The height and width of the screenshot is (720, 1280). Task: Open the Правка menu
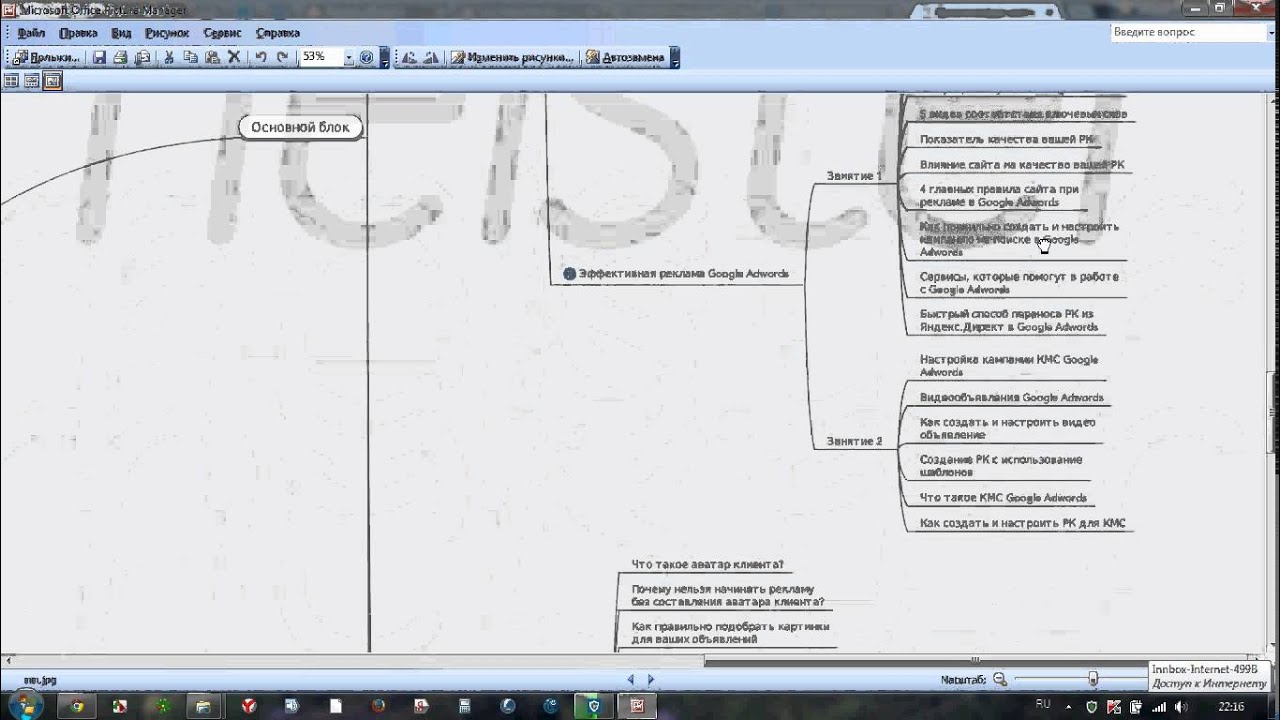pos(78,33)
